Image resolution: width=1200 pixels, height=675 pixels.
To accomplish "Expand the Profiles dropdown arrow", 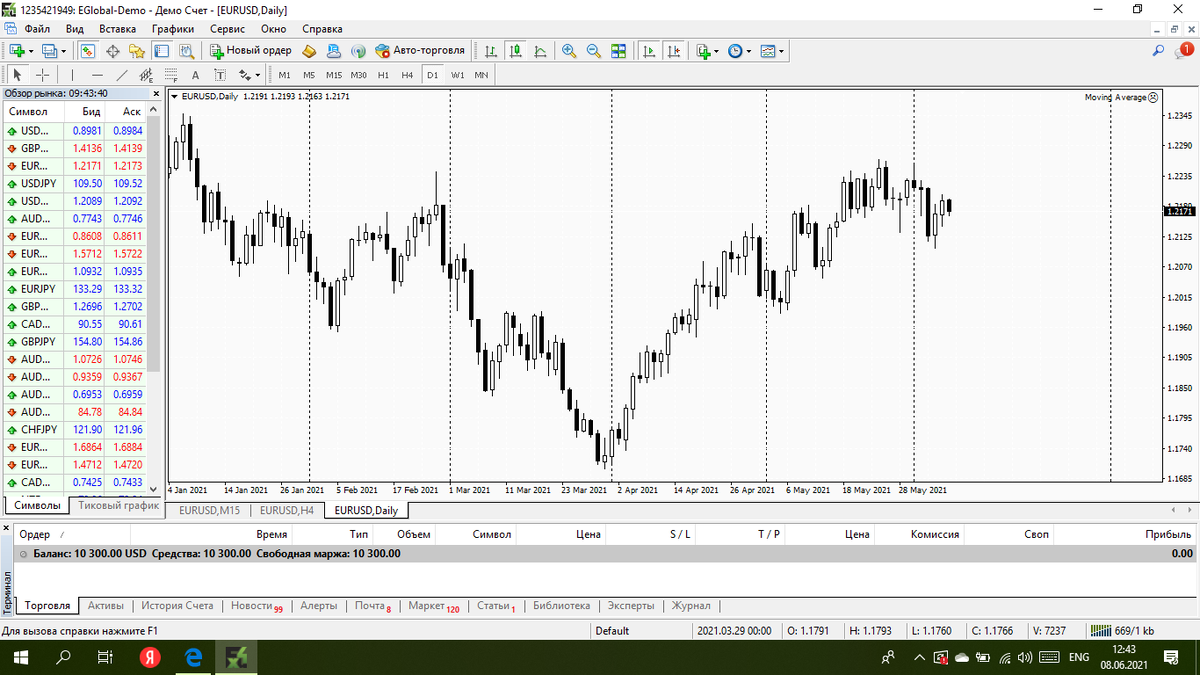I will click(x=63, y=51).
